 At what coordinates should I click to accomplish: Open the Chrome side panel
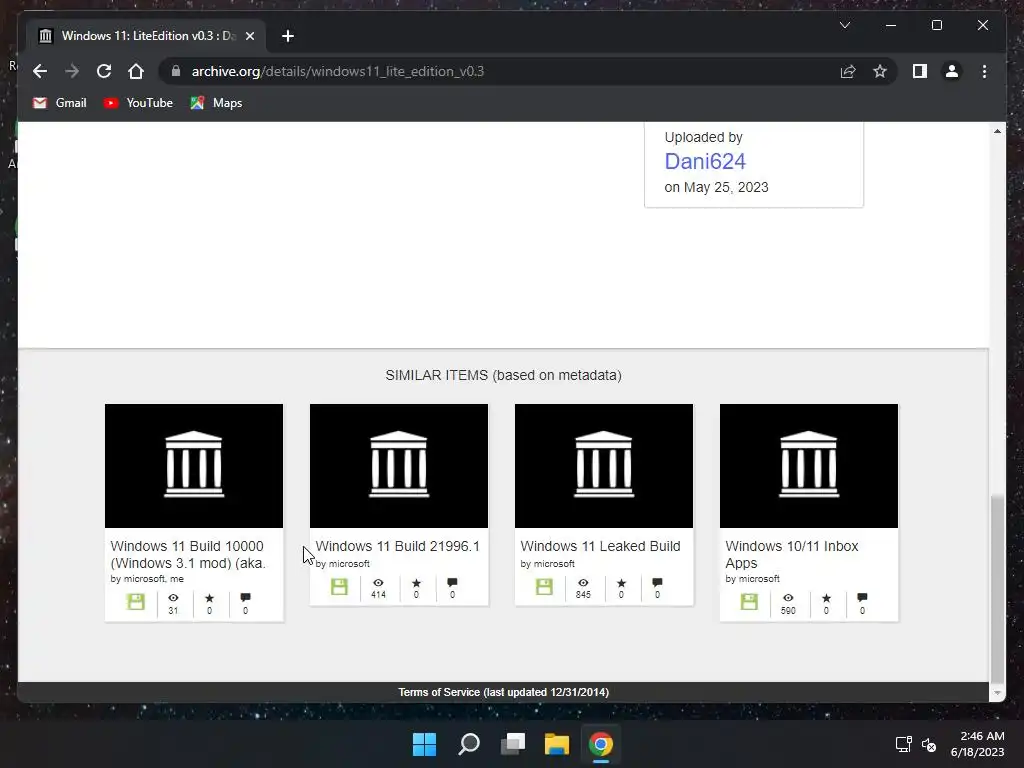point(920,71)
